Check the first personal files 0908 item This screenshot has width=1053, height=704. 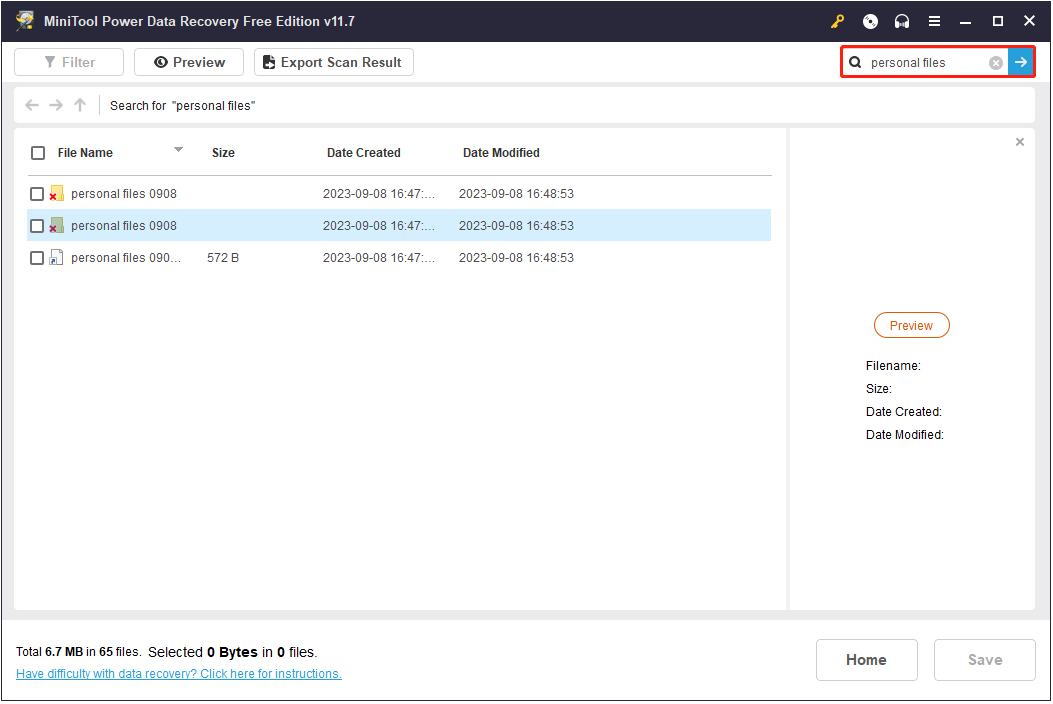[x=37, y=194]
